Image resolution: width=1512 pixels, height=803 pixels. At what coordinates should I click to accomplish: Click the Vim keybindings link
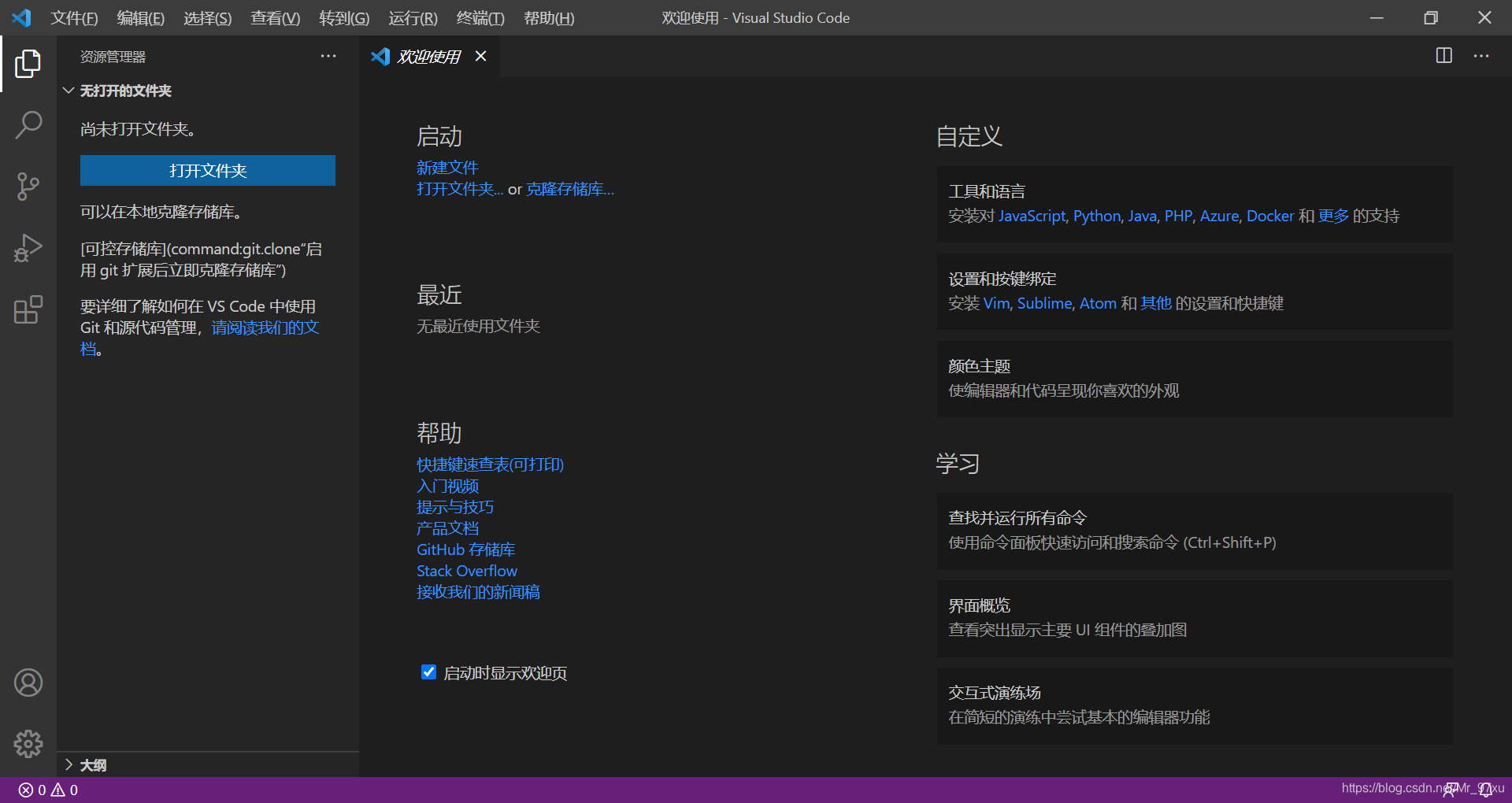[x=996, y=303]
